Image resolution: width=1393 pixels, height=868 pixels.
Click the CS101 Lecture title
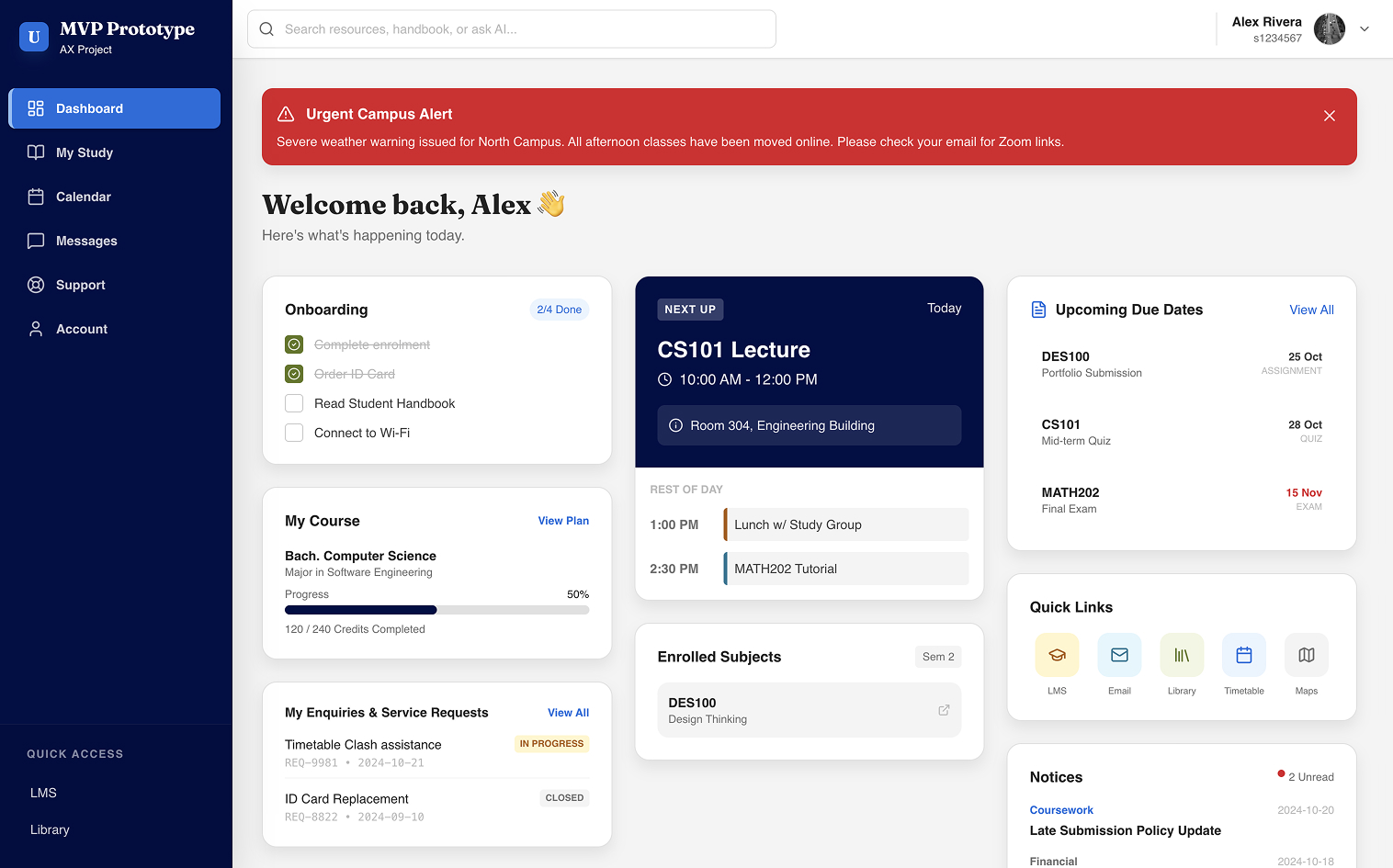[x=734, y=350]
